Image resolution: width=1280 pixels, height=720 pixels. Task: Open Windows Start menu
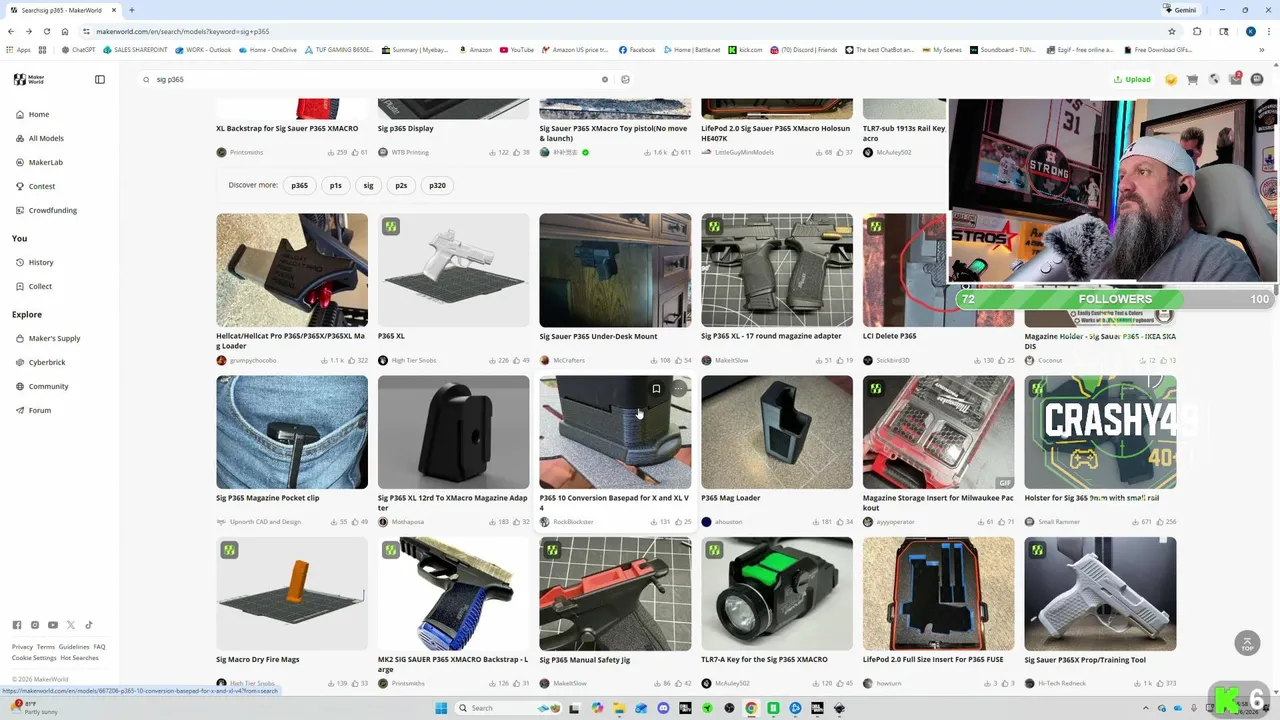point(441,708)
